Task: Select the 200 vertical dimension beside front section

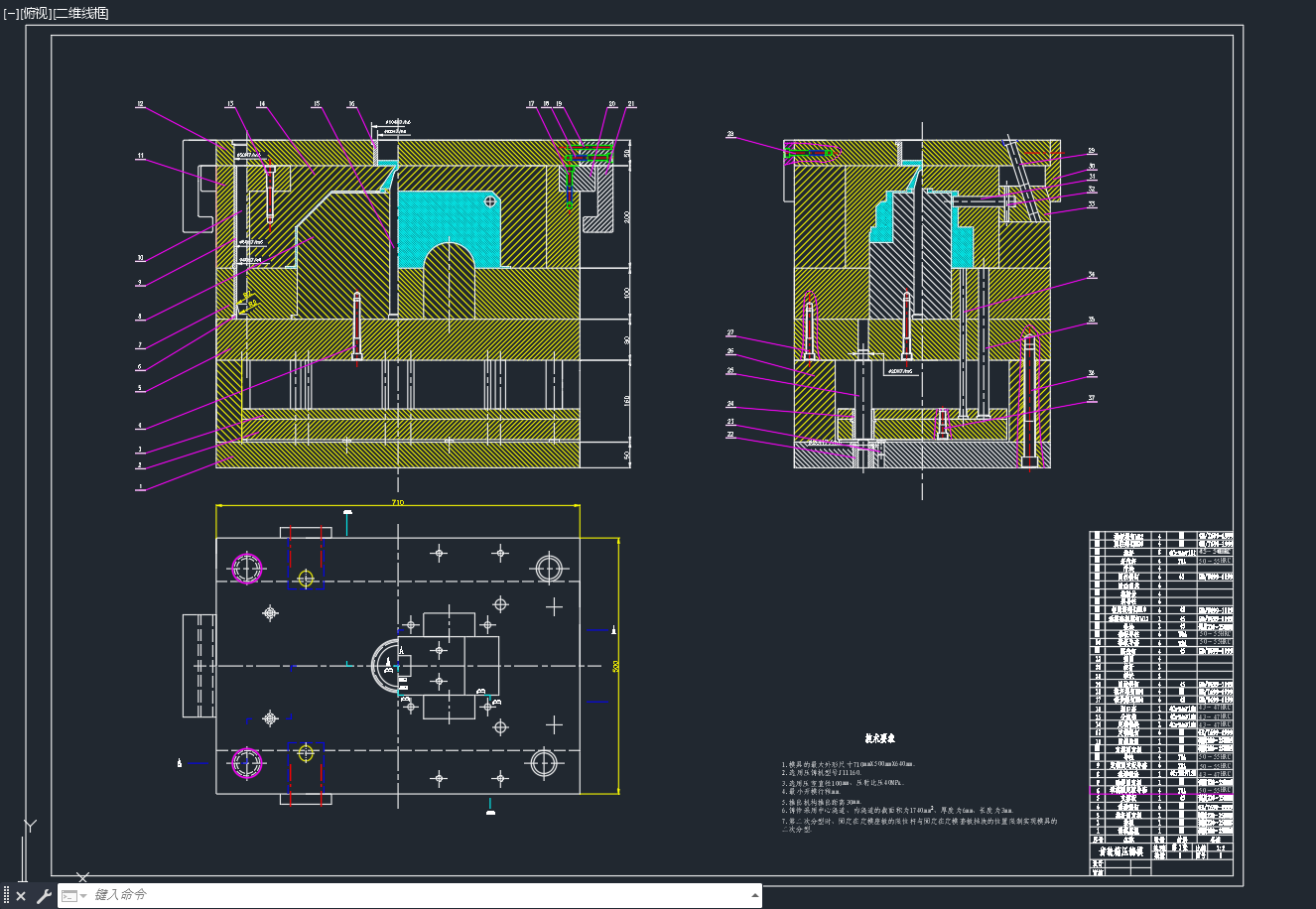Action: click(626, 216)
